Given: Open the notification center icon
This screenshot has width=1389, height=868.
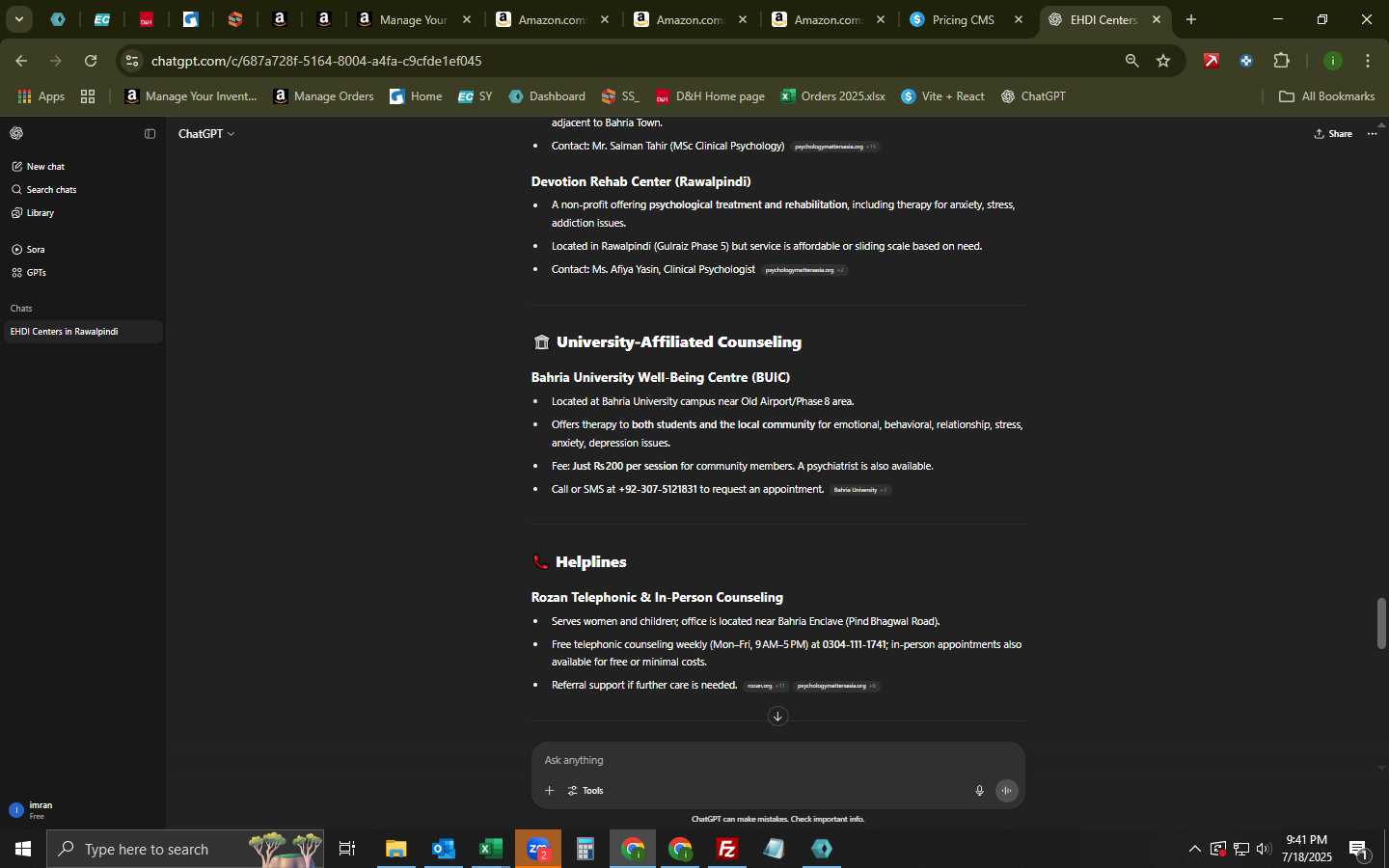Looking at the screenshot, I should tap(1359, 849).
